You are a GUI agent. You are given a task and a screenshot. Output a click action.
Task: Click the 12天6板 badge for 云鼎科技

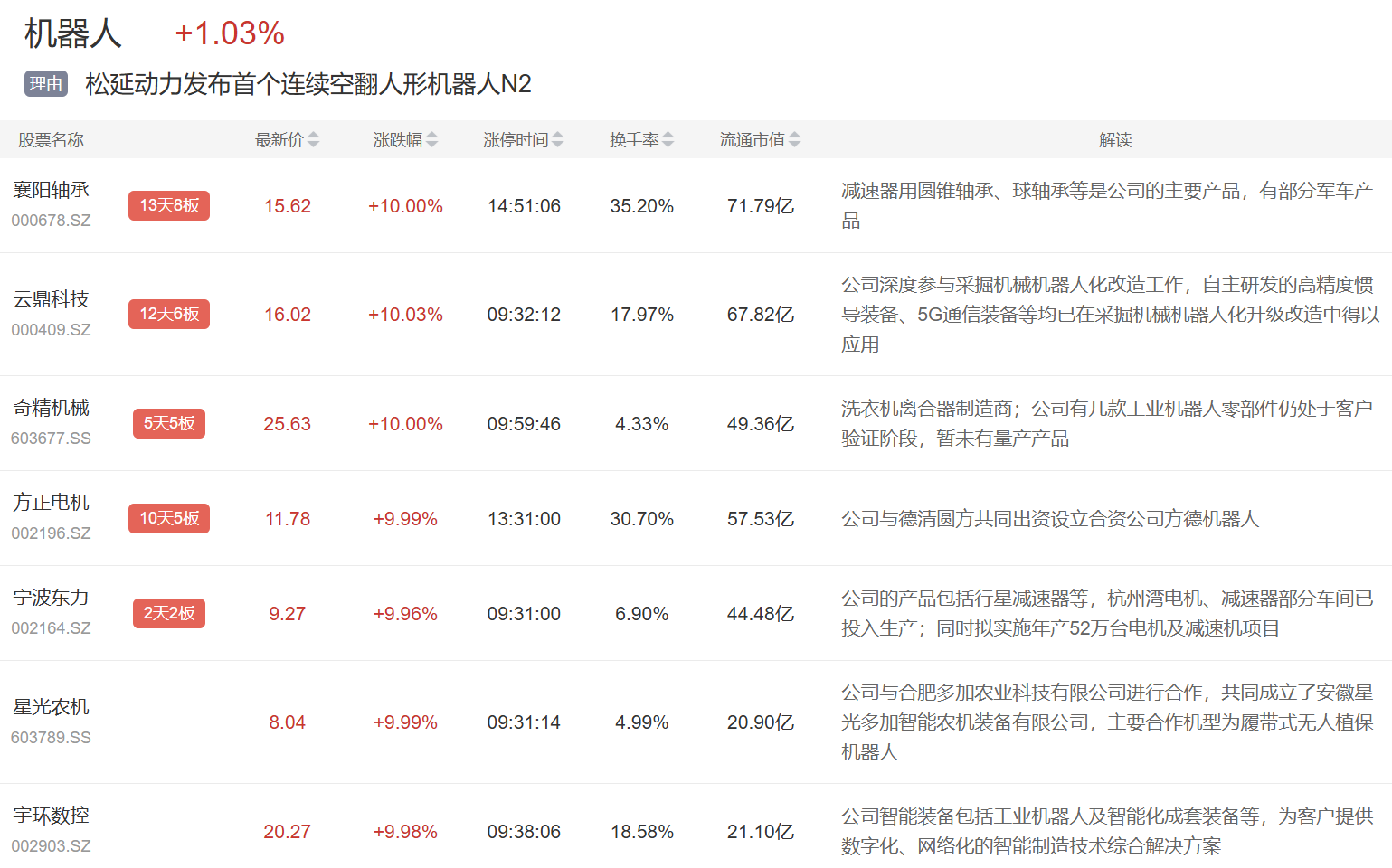tap(169, 314)
